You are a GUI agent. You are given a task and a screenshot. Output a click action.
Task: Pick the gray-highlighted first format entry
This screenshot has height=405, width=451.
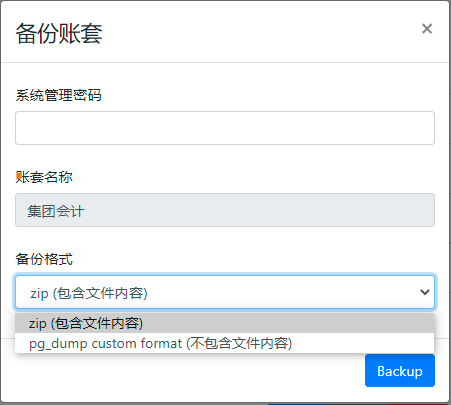(224, 323)
